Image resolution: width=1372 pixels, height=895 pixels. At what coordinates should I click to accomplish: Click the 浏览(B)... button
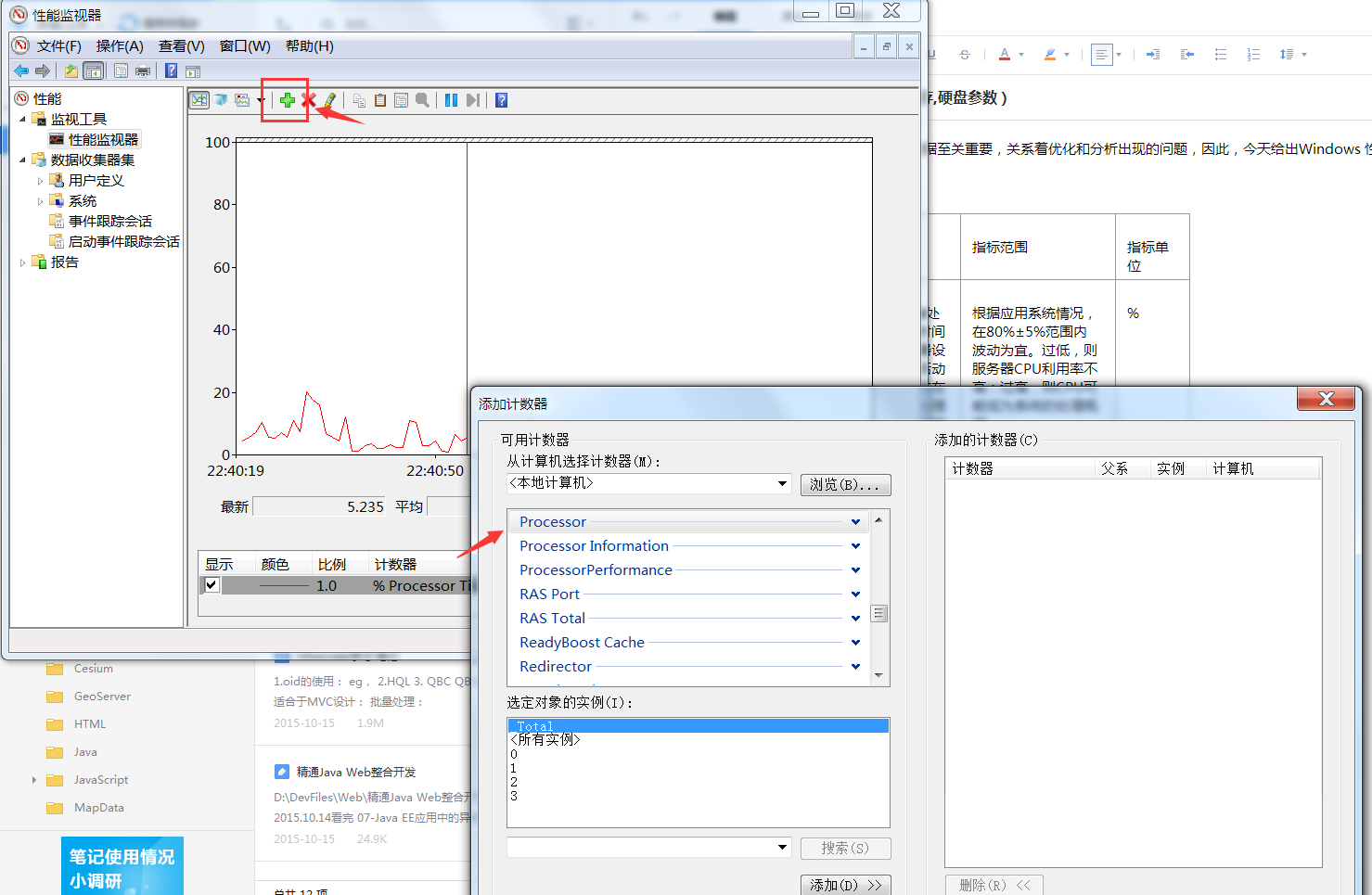pos(845,485)
